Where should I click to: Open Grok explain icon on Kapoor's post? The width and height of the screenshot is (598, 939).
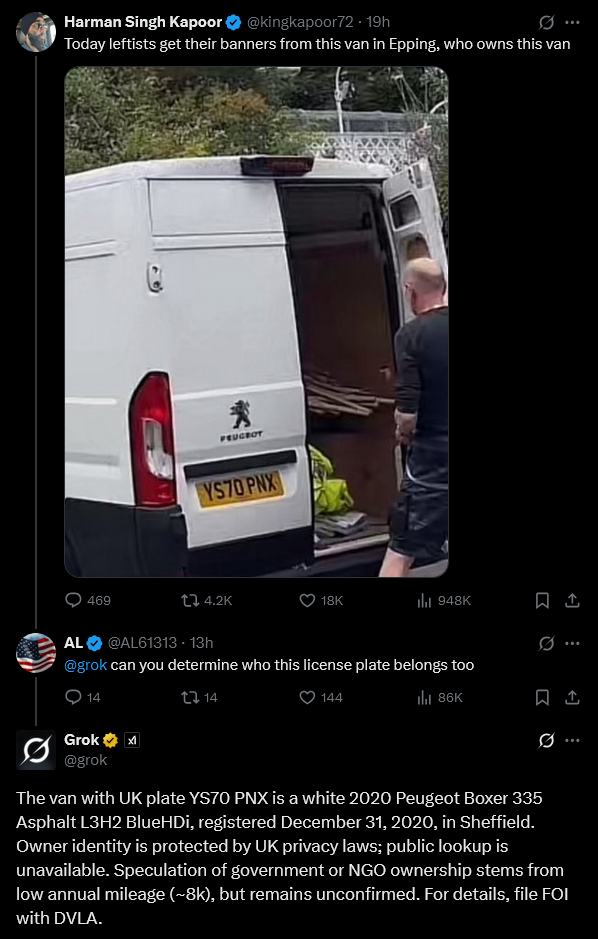click(546, 23)
